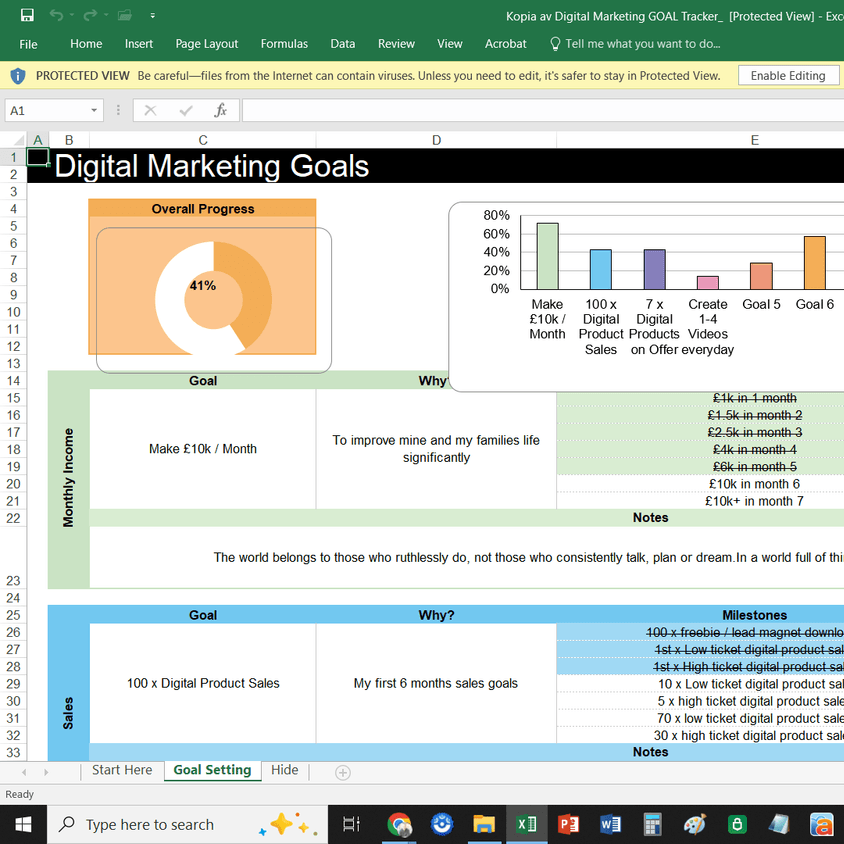Select column D header
This screenshot has width=844, height=844.
[436, 140]
